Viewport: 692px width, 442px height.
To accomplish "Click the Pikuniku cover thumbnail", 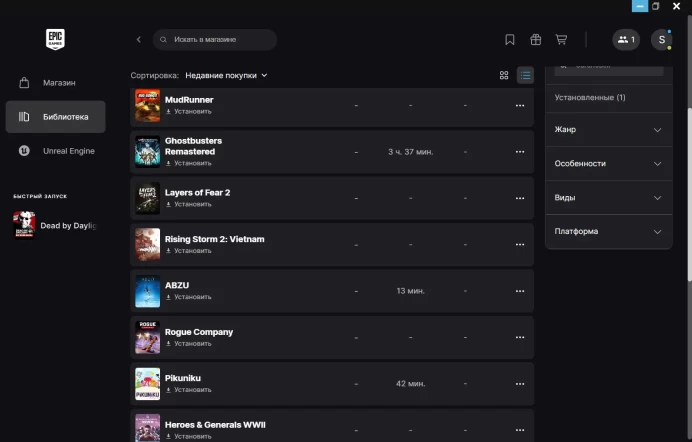I will 147,384.
